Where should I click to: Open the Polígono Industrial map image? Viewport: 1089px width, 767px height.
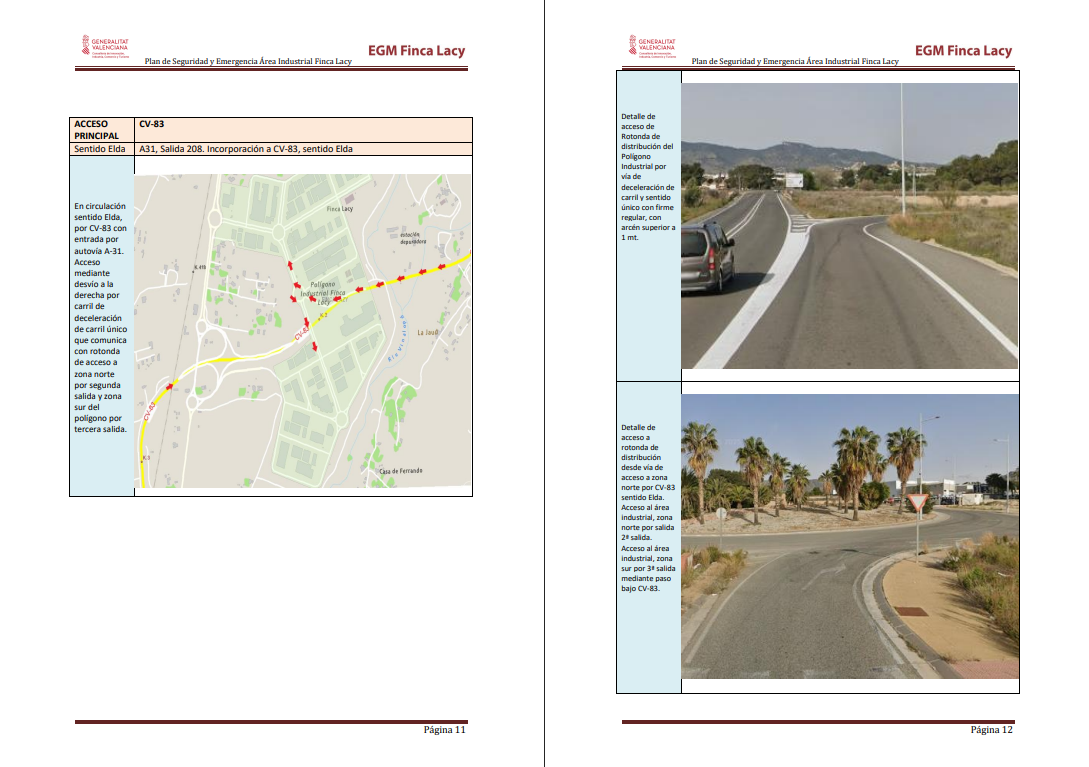(x=303, y=330)
